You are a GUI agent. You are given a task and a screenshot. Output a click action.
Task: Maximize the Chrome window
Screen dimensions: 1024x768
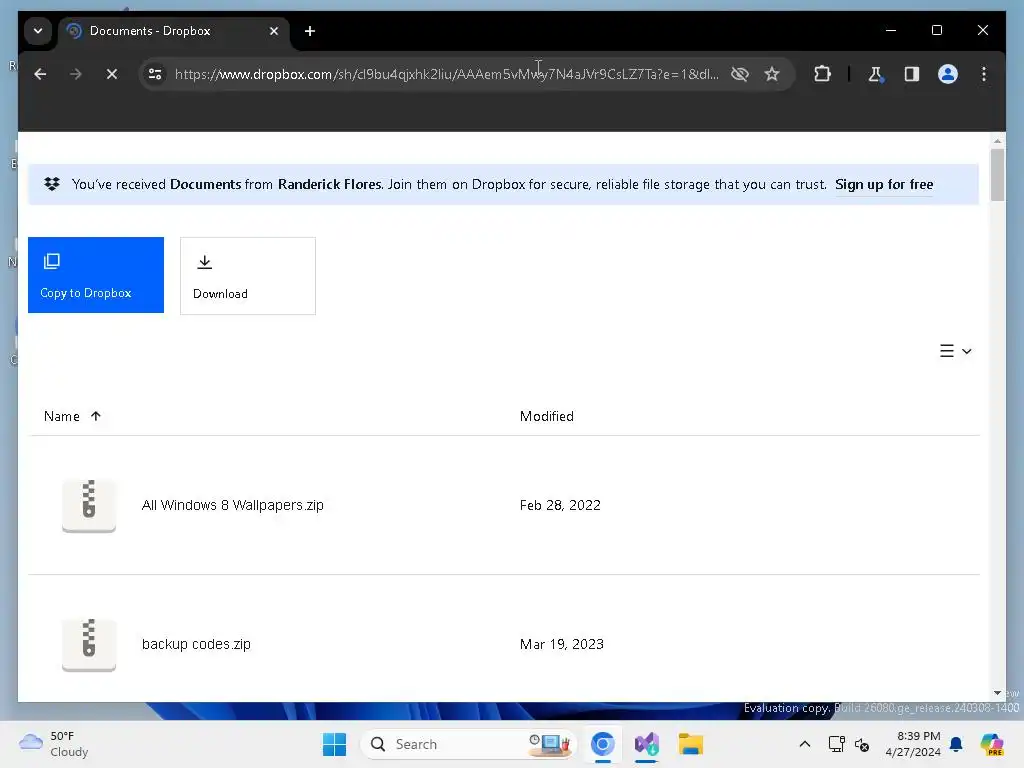[936, 30]
